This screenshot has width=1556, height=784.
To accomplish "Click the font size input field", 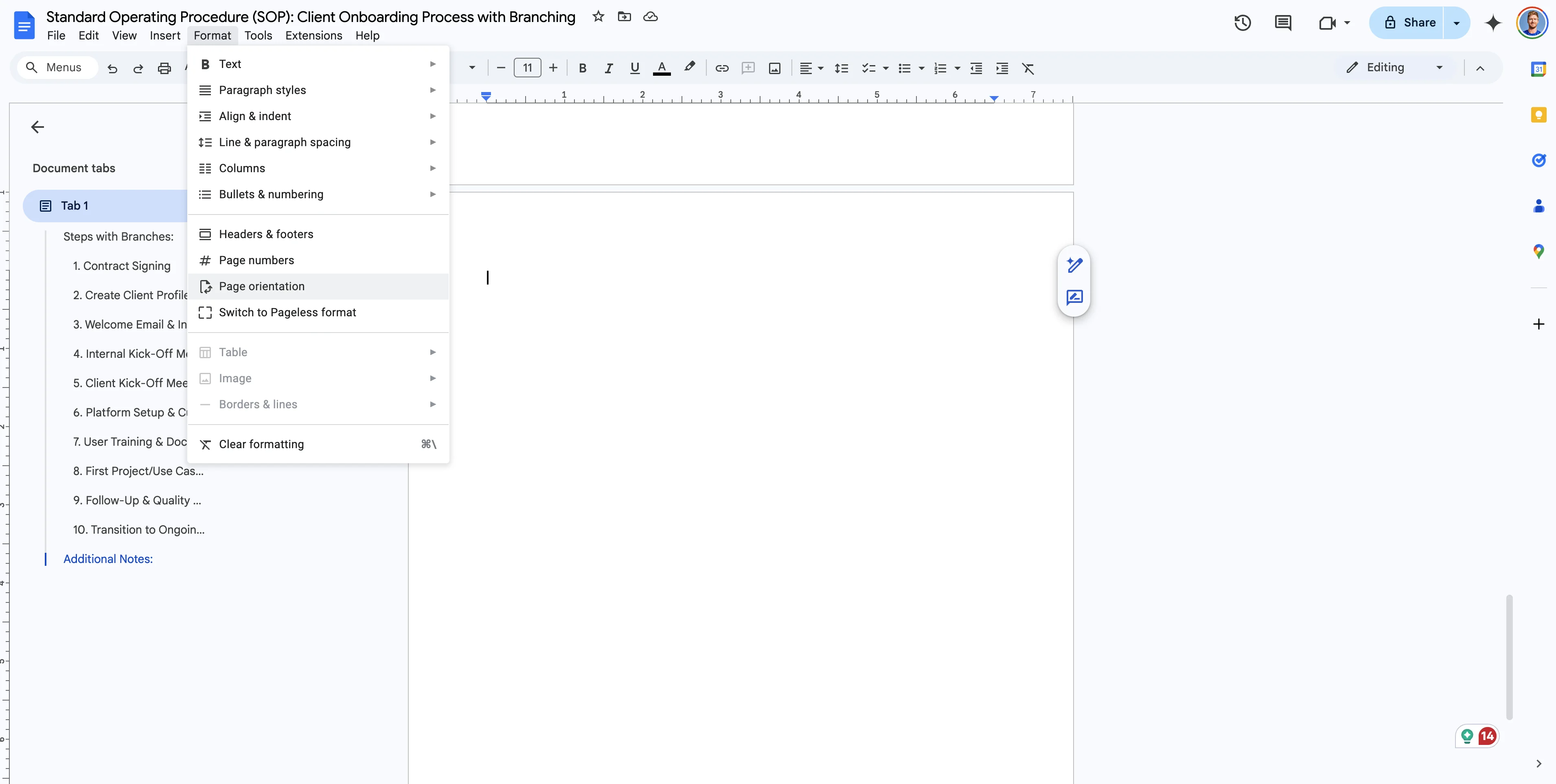I will pos(527,68).
